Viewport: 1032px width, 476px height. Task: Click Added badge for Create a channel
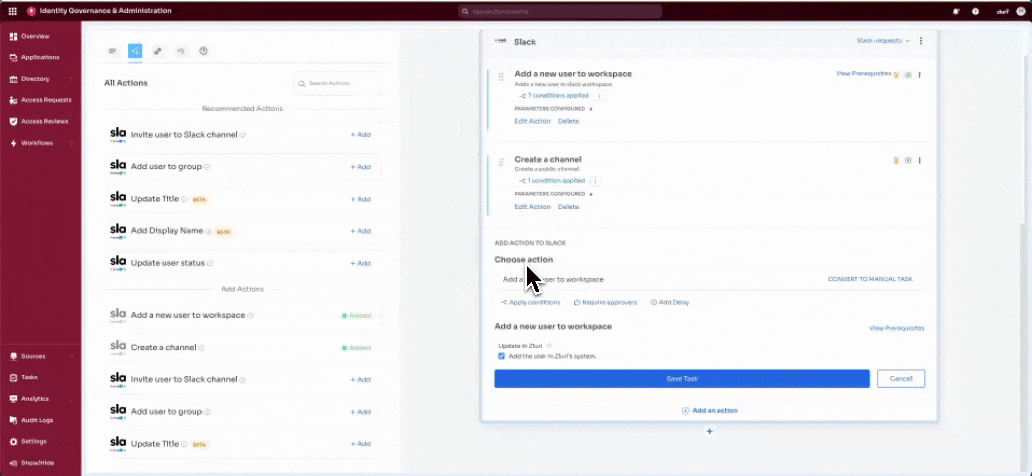(x=356, y=348)
